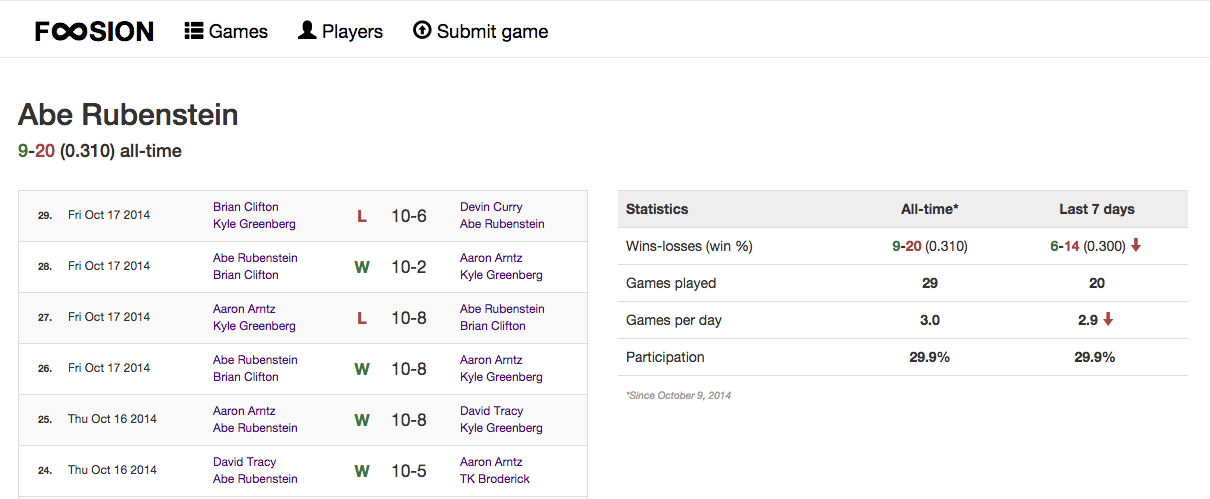Click the Foosion logo
1210x499 pixels.
(x=95, y=31)
